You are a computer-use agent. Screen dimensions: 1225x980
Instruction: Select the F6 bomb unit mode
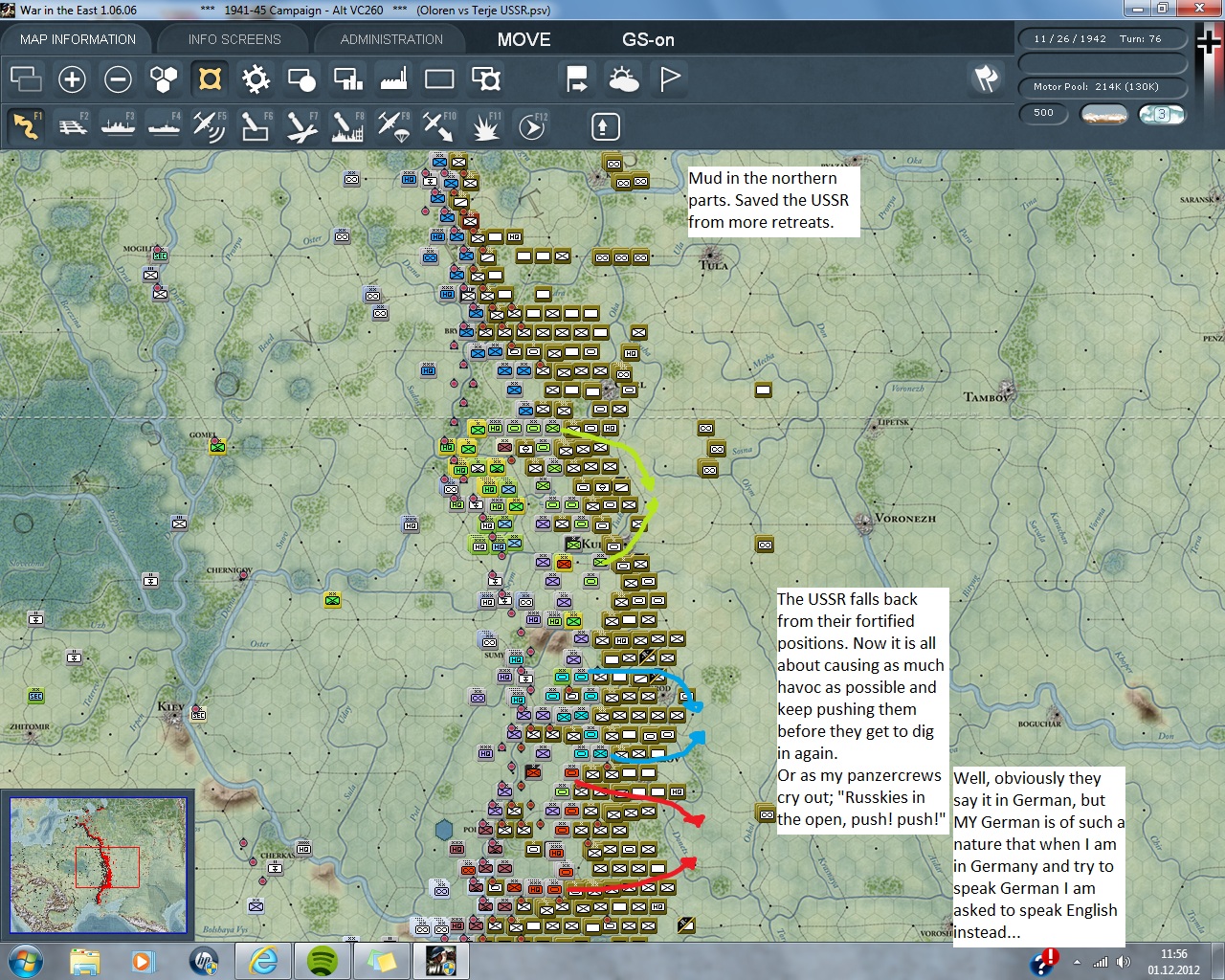(x=256, y=126)
